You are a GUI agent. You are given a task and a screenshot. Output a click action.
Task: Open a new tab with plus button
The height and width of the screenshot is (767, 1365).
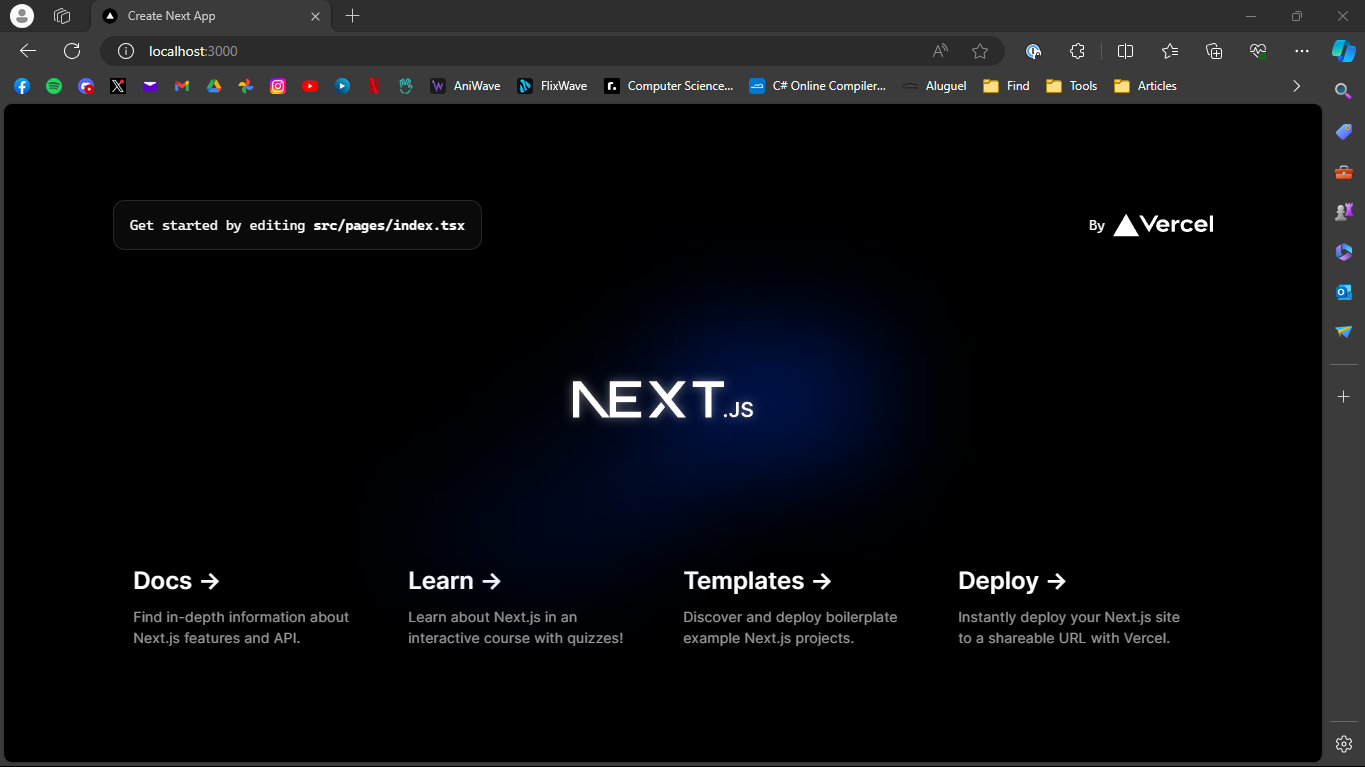coord(352,16)
